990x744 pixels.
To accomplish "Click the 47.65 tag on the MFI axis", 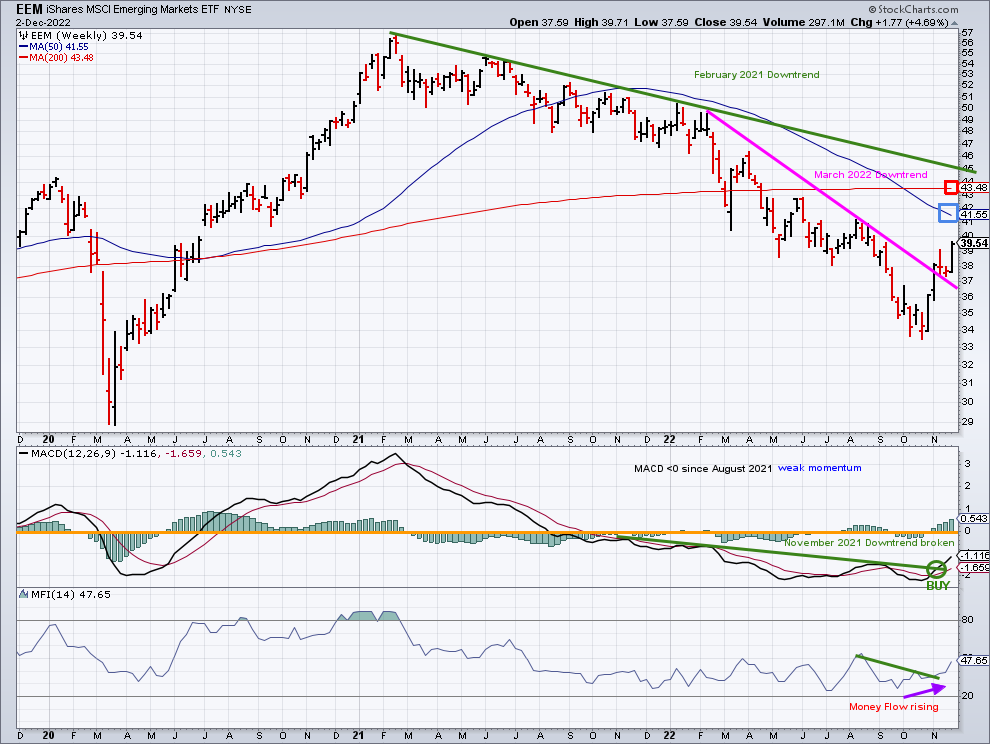I will [x=974, y=661].
